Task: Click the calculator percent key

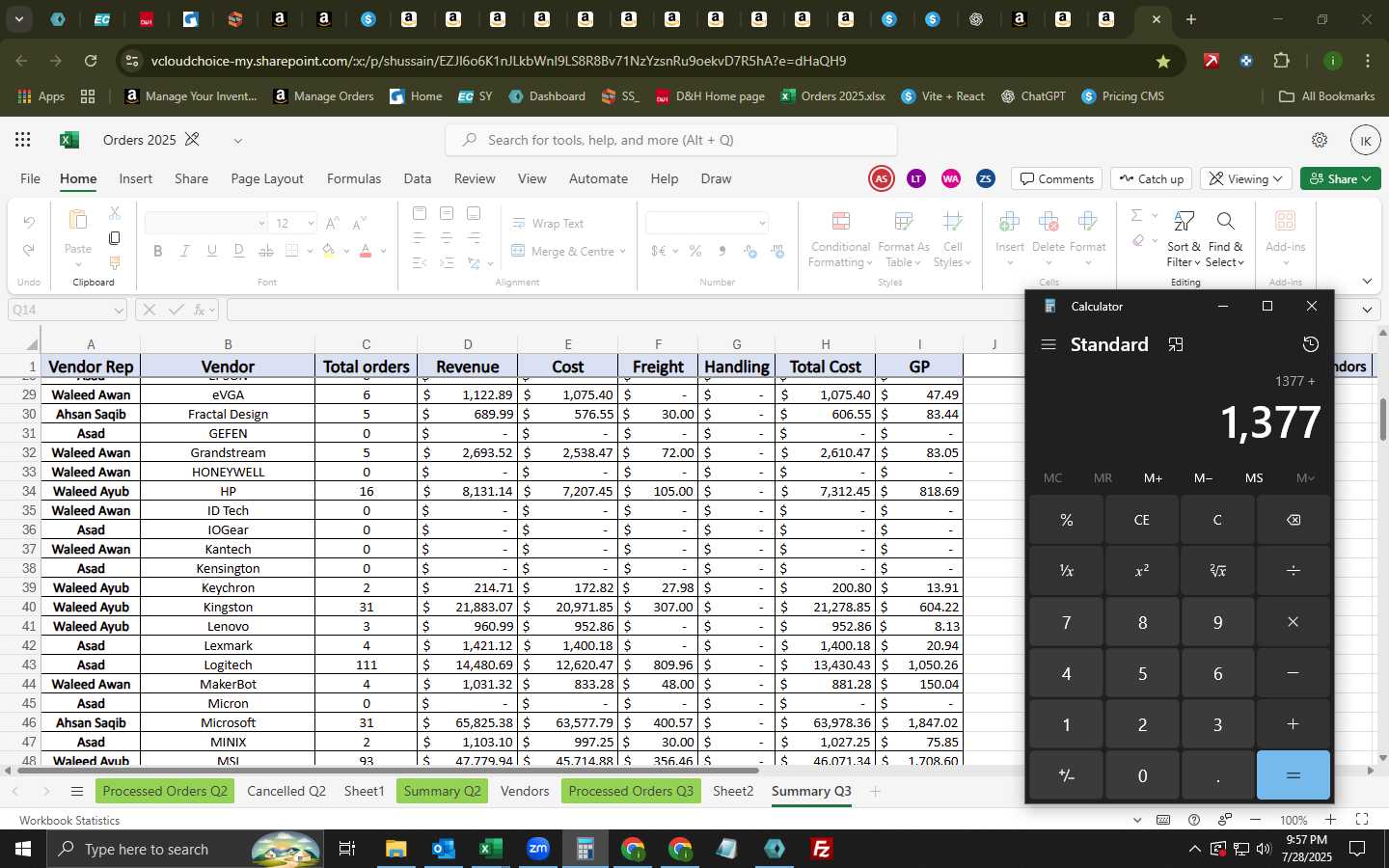Action: pyautogui.click(x=1066, y=520)
